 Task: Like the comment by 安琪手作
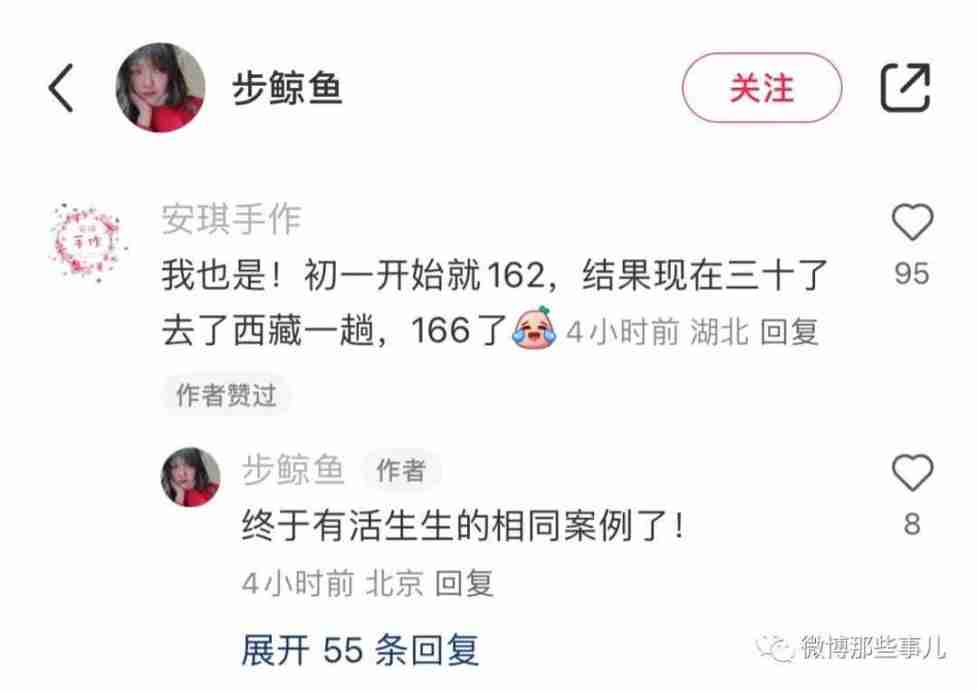point(912,221)
